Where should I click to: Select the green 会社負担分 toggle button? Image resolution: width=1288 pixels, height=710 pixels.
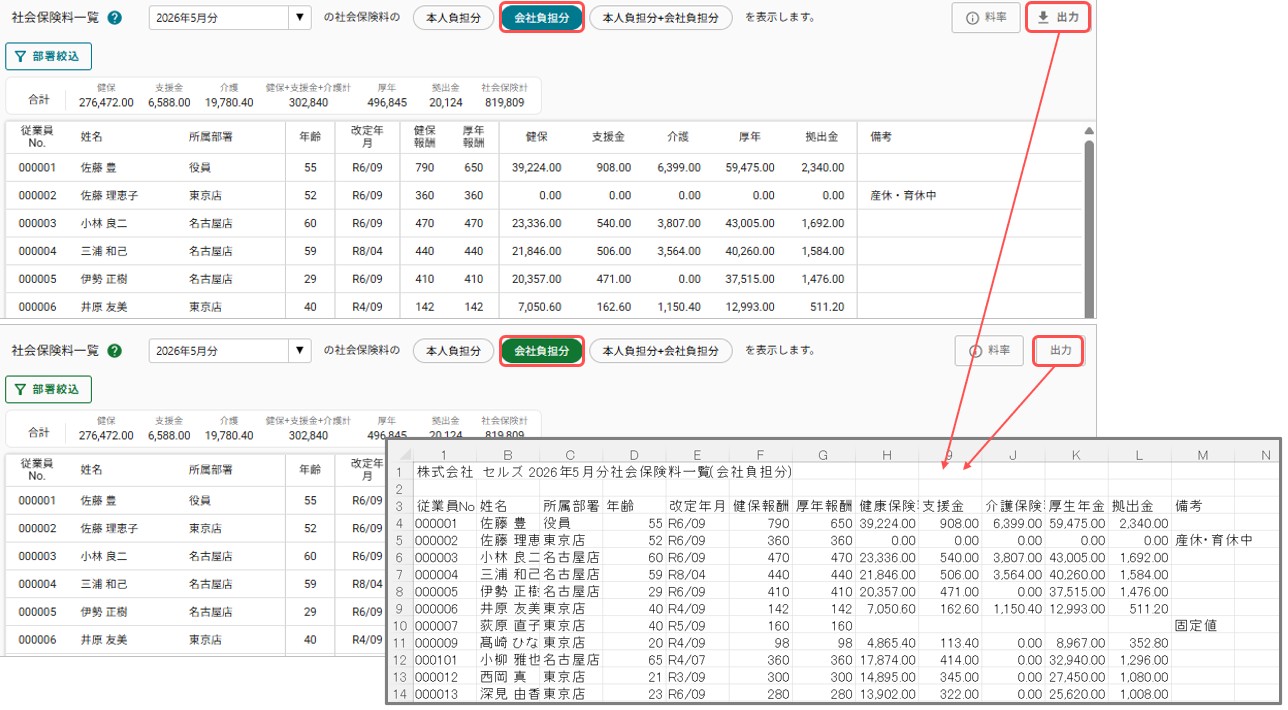(x=541, y=351)
